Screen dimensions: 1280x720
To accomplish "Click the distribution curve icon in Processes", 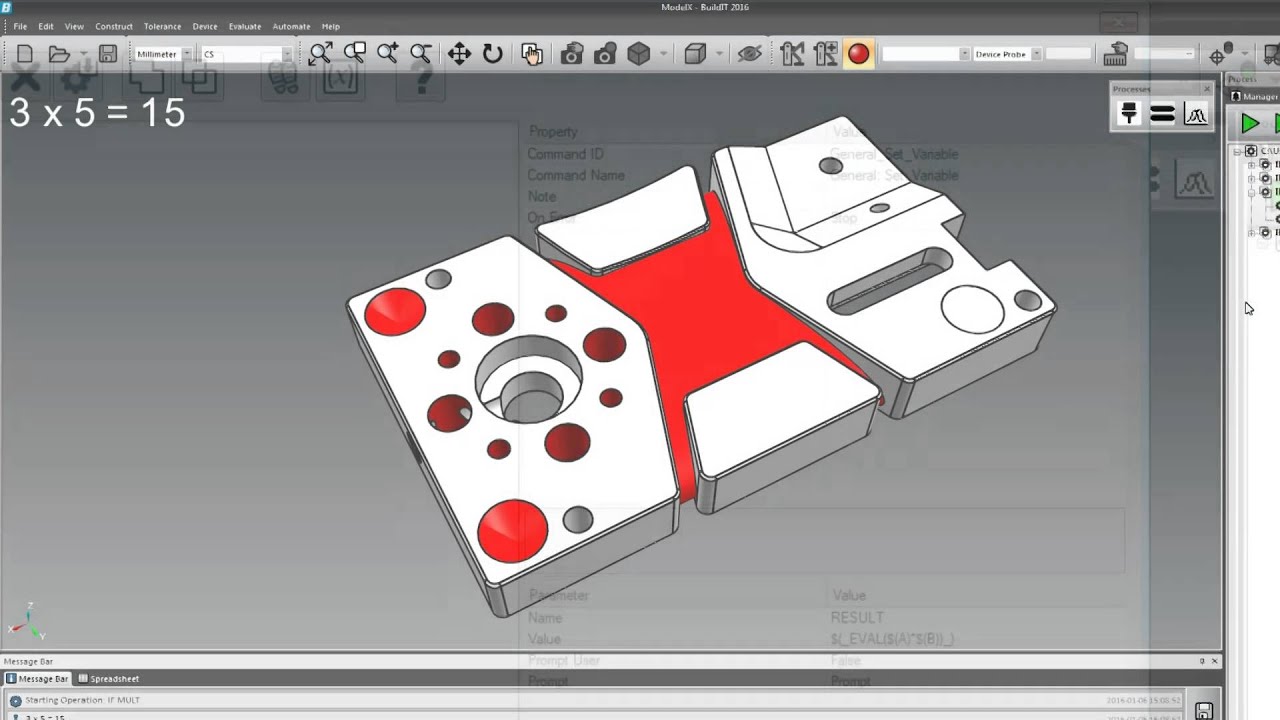I will (1196, 115).
